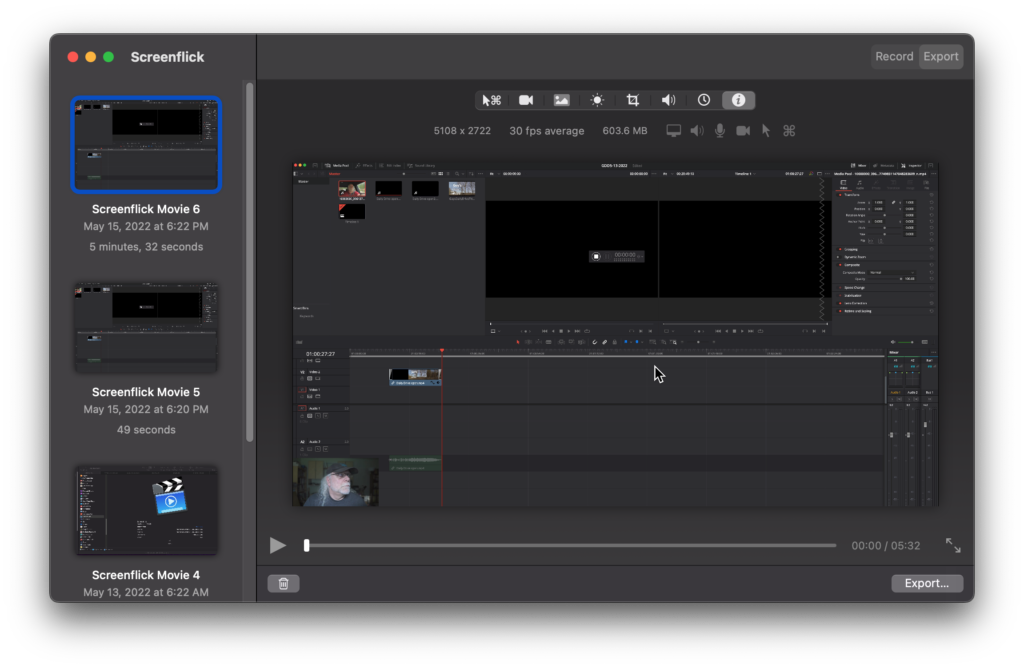This screenshot has height=668, width=1024.
Task: Open the camera settings tab
Action: pos(526,100)
